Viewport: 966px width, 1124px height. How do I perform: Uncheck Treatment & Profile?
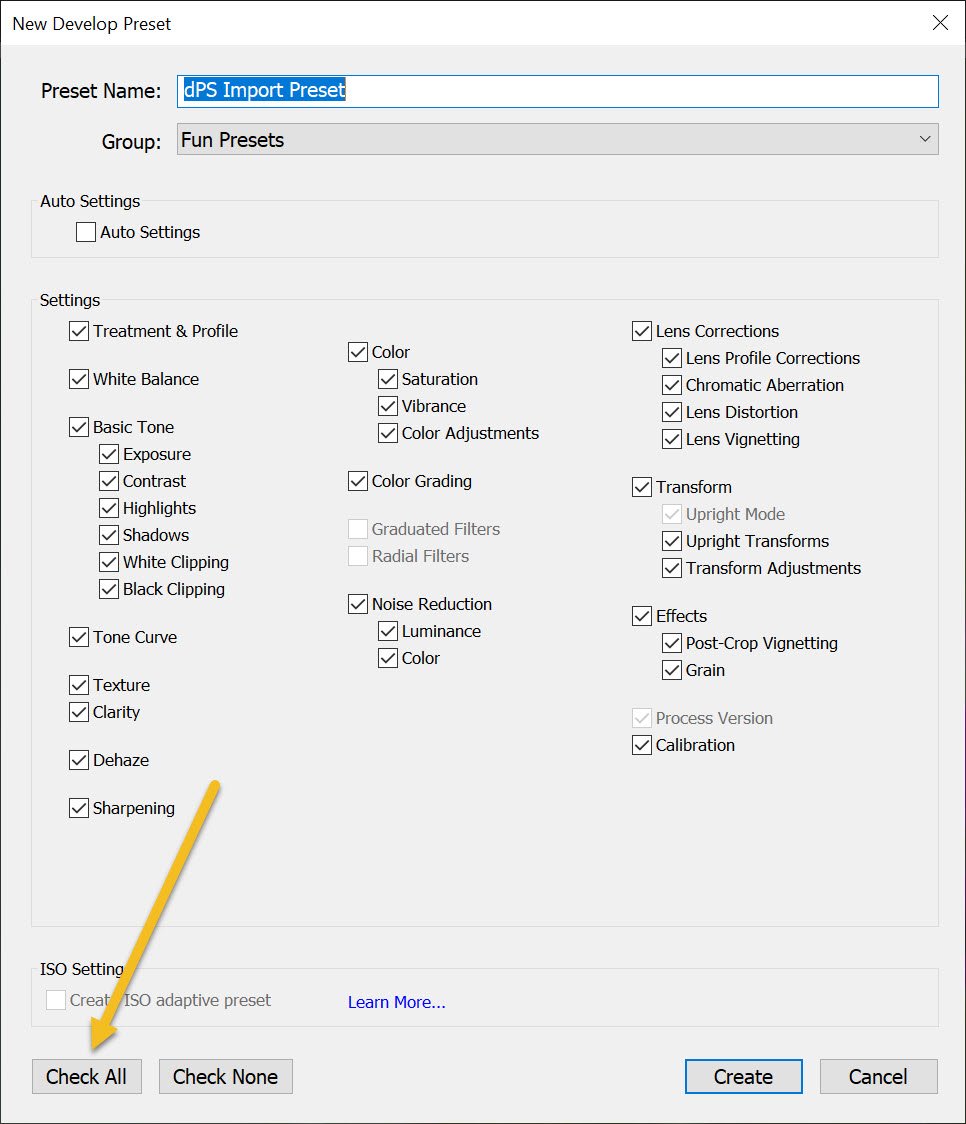(x=80, y=331)
